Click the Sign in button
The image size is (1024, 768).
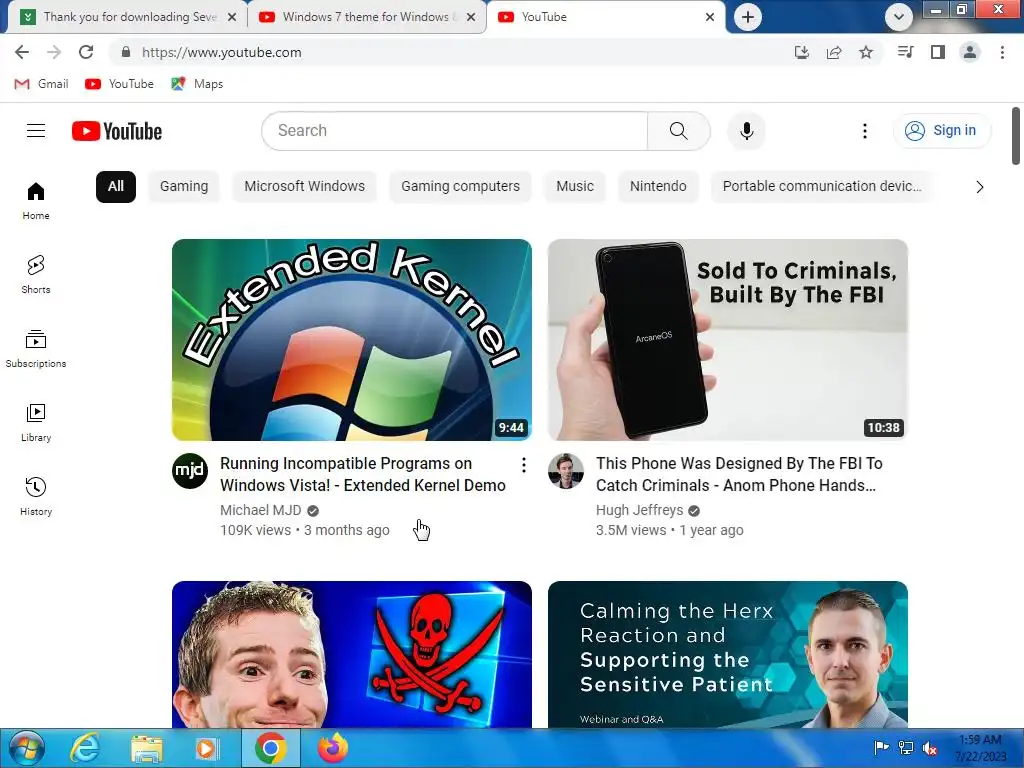(941, 131)
